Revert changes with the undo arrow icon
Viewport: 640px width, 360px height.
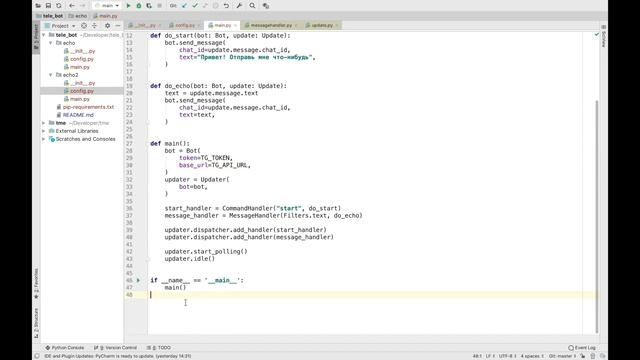click(x=226, y=6)
